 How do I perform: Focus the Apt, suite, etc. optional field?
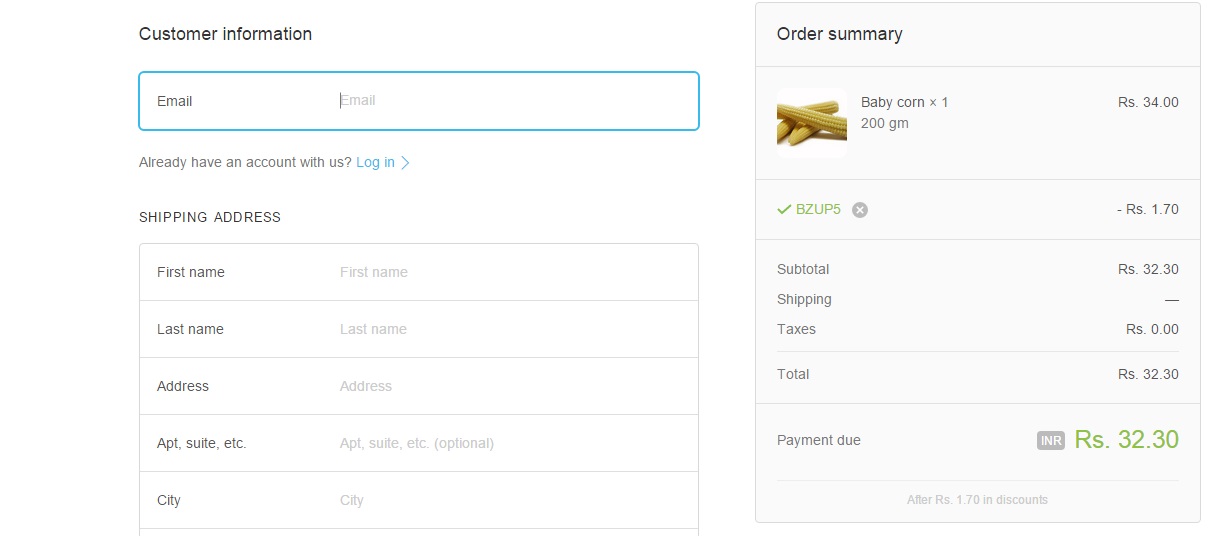[510, 443]
